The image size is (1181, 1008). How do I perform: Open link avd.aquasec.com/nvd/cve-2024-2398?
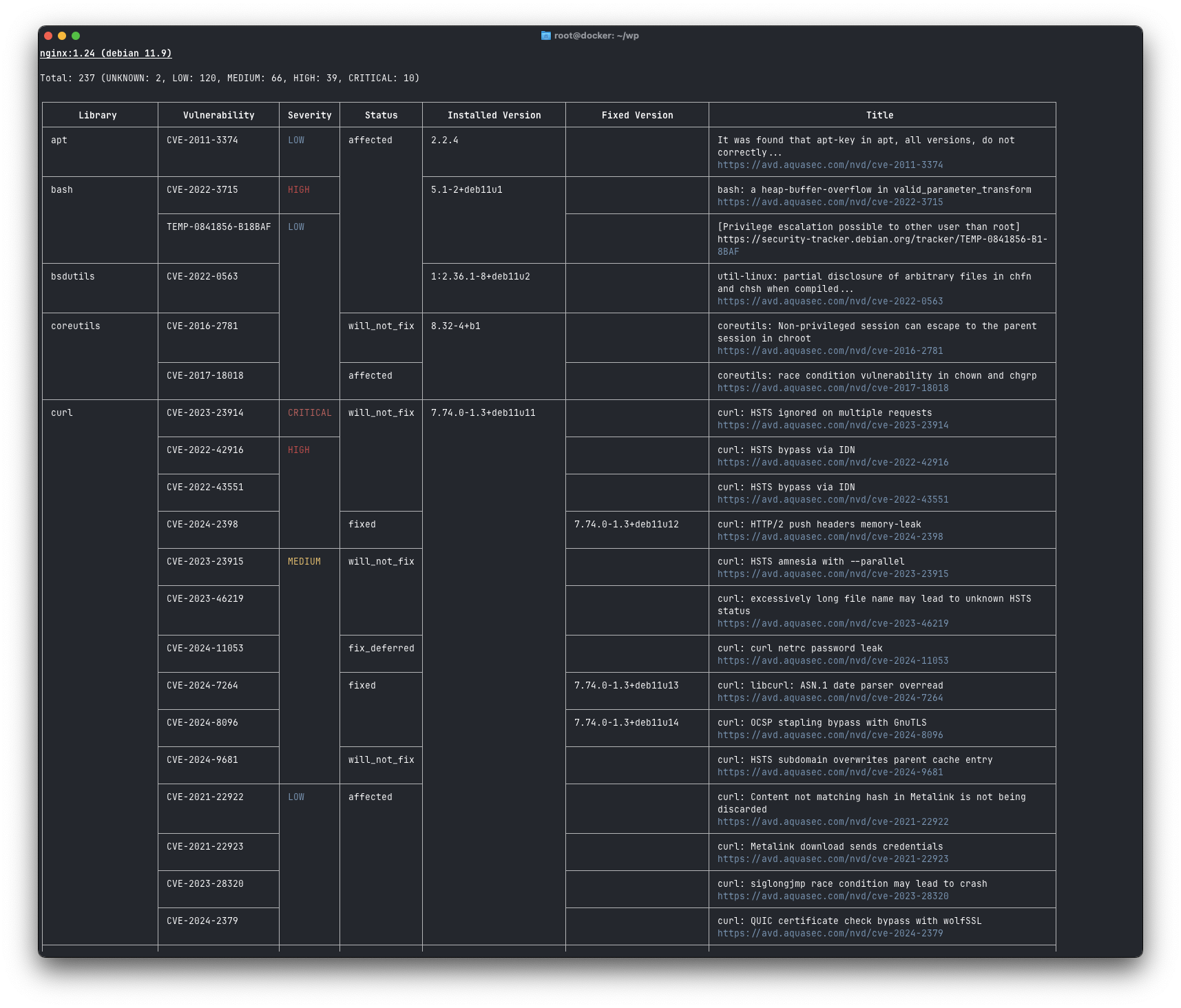pos(830,537)
